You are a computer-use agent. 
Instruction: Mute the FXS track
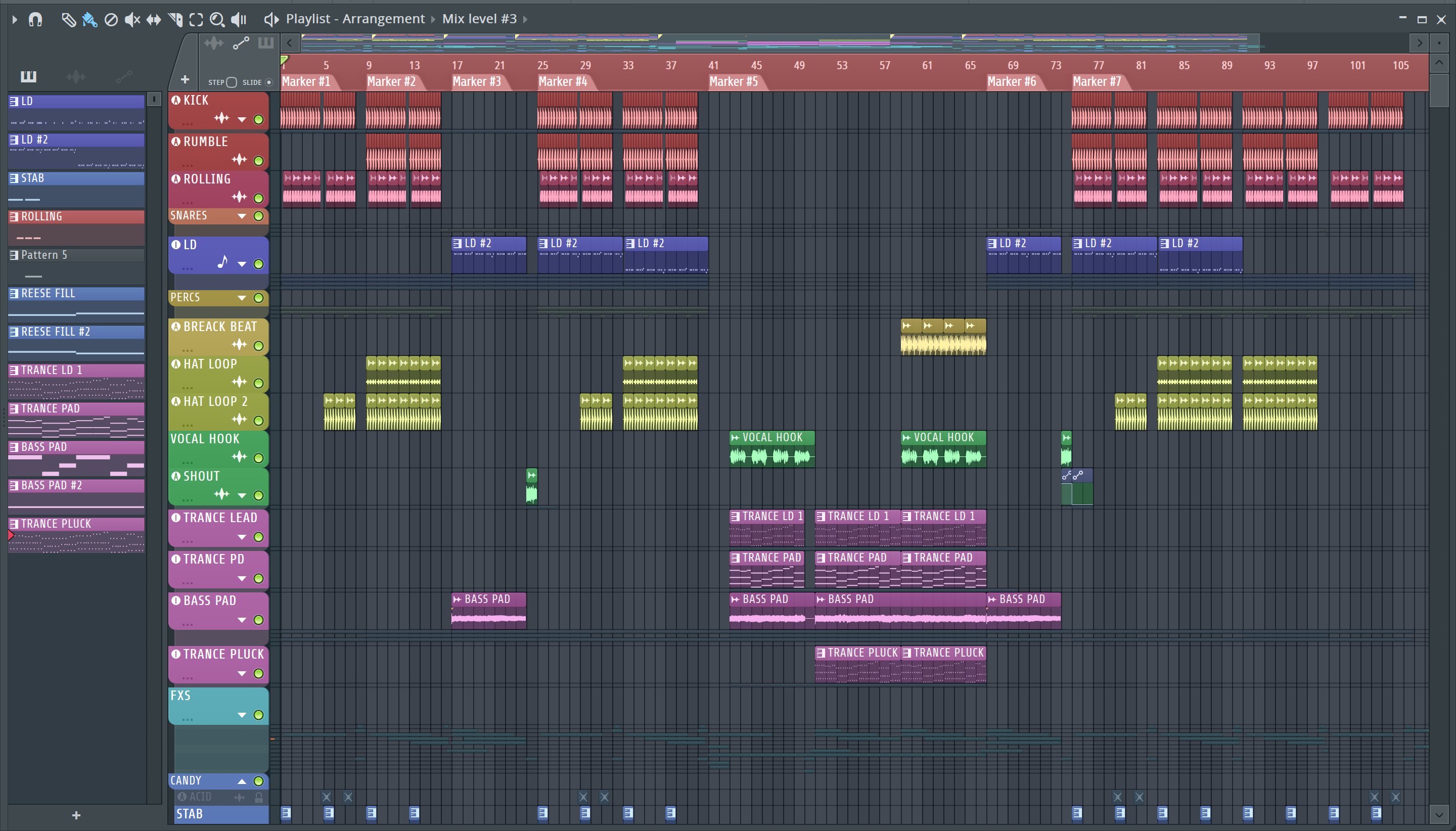click(x=258, y=715)
